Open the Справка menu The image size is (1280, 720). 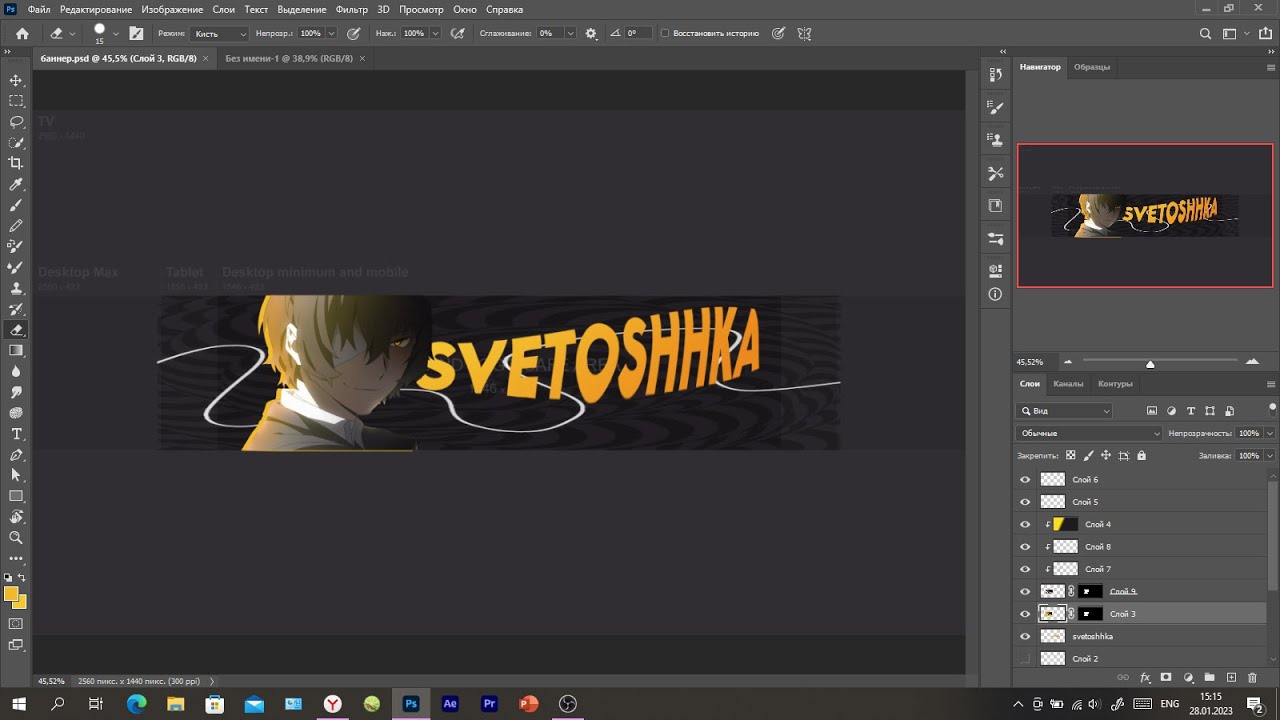pos(504,9)
